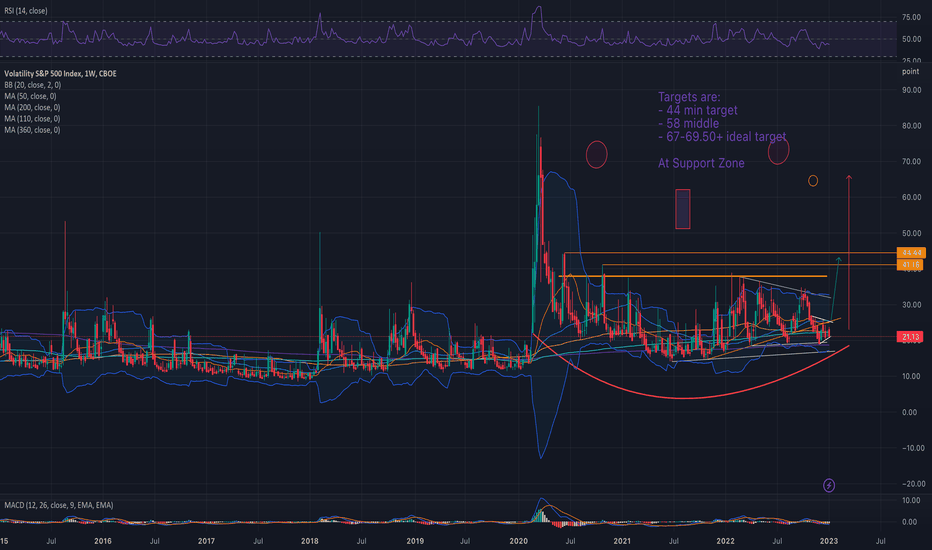This screenshot has width=932, height=550.
Task: Select the MA (360, close, 0) legend
Action: click(x=32, y=130)
